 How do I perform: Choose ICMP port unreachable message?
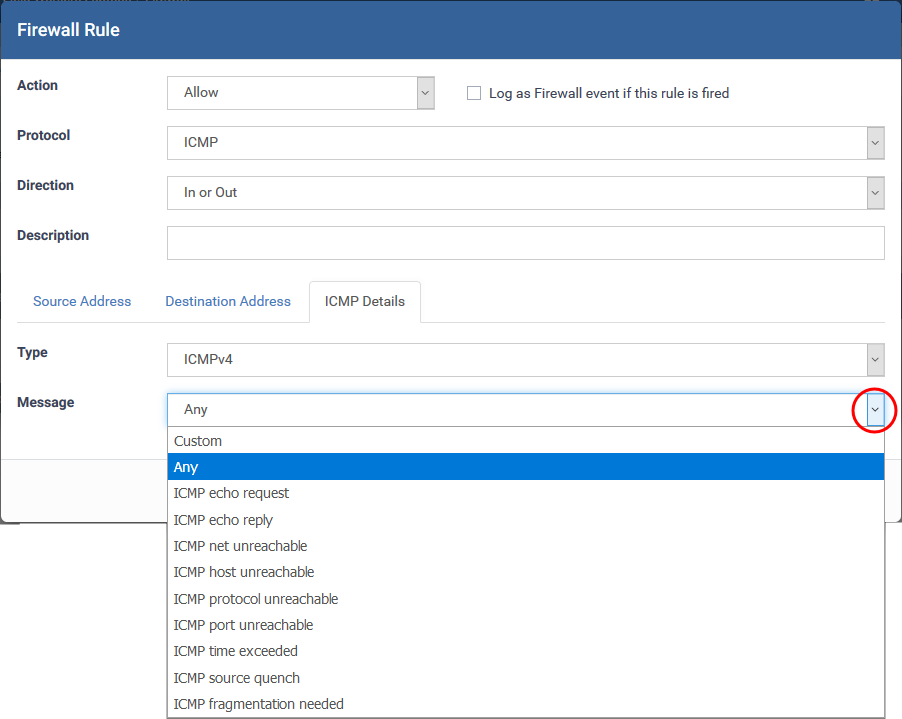click(243, 625)
